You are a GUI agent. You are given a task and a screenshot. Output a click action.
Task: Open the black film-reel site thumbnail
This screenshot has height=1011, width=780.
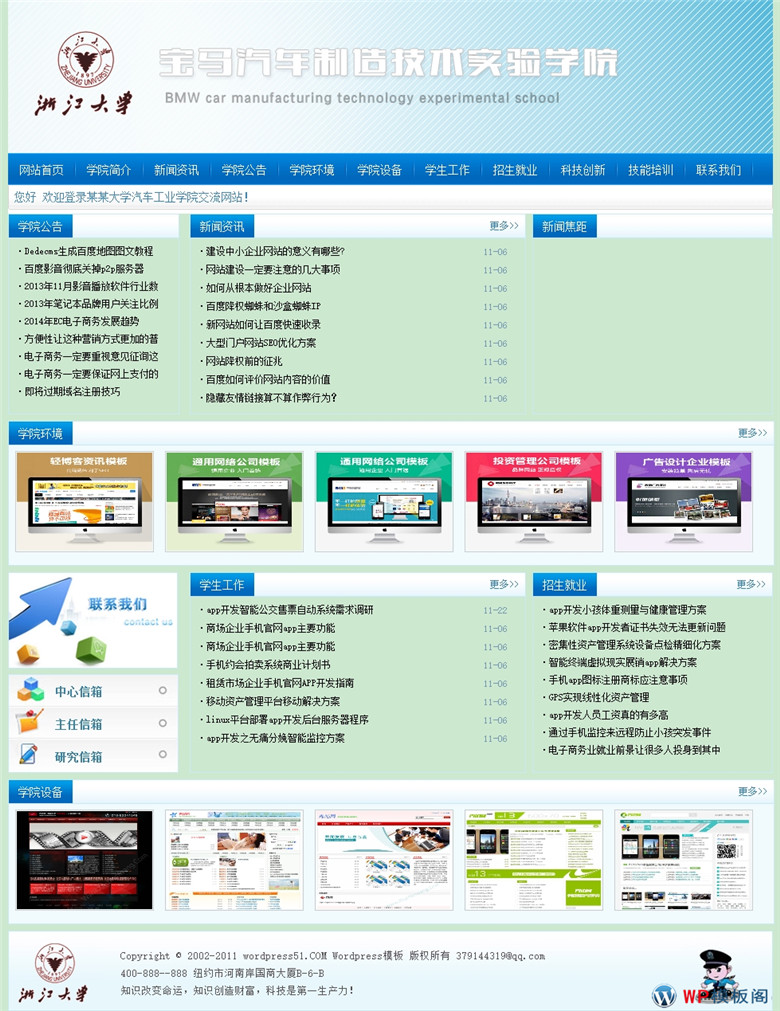[84, 860]
